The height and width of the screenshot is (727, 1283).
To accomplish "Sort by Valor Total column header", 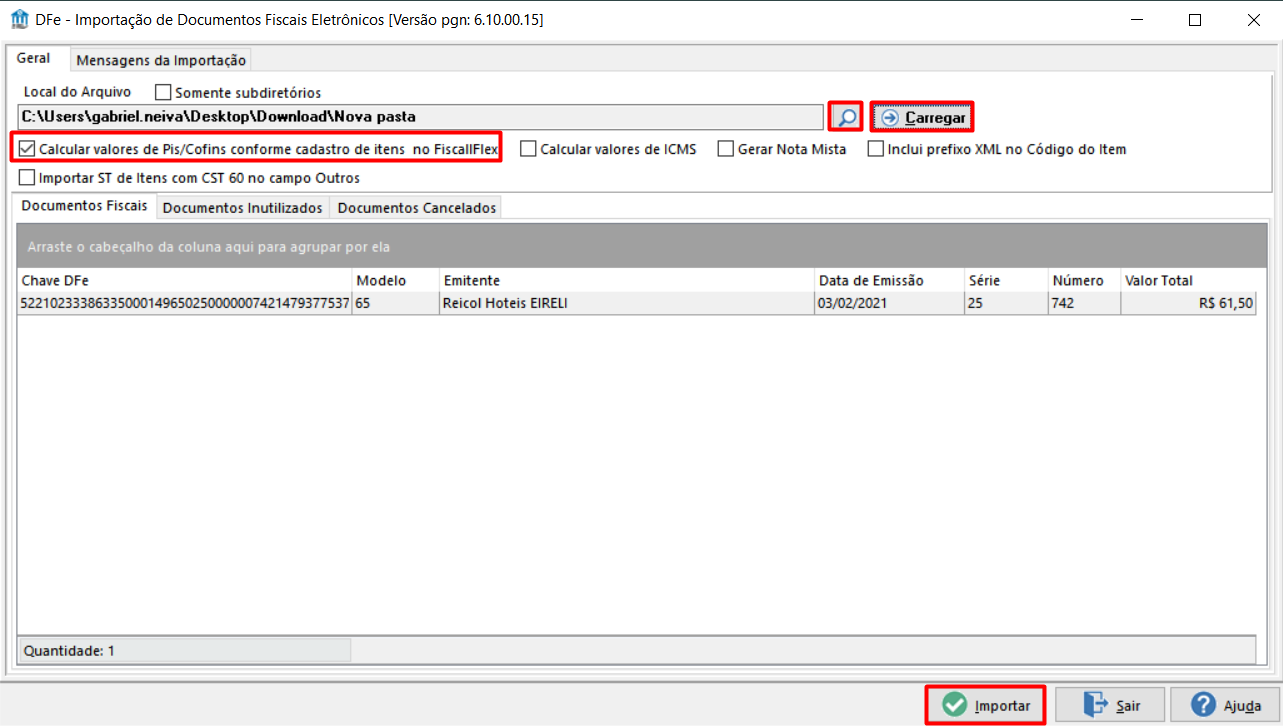I will click(1188, 280).
